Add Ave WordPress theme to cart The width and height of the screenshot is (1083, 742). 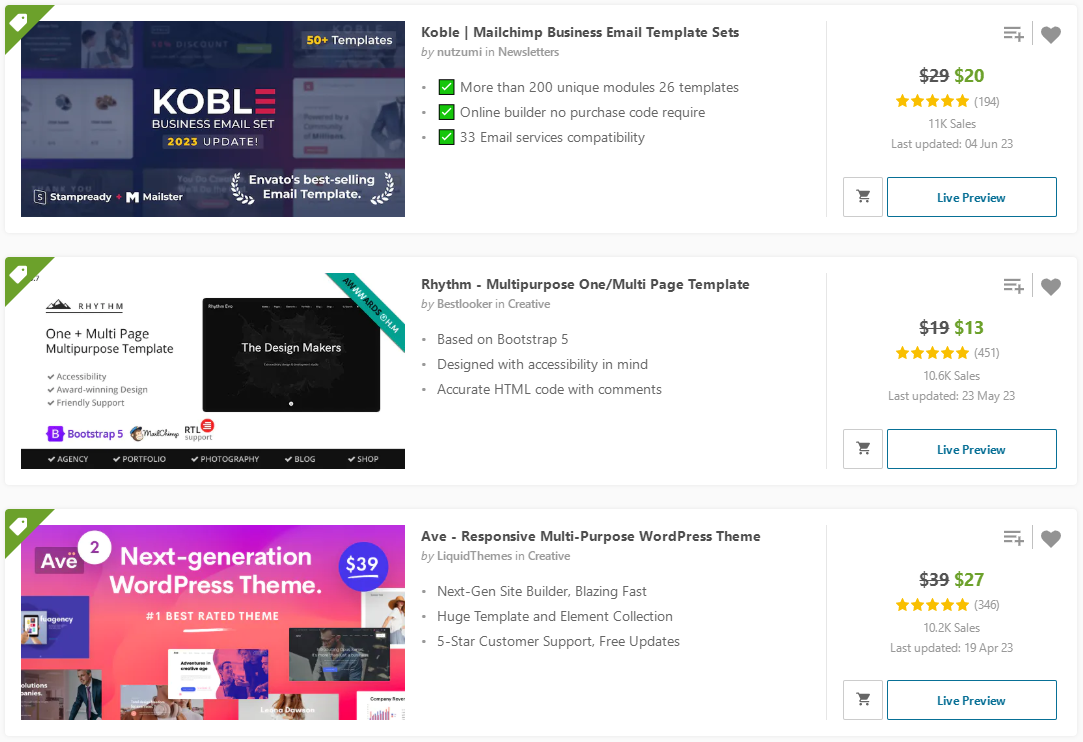coord(863,700)
